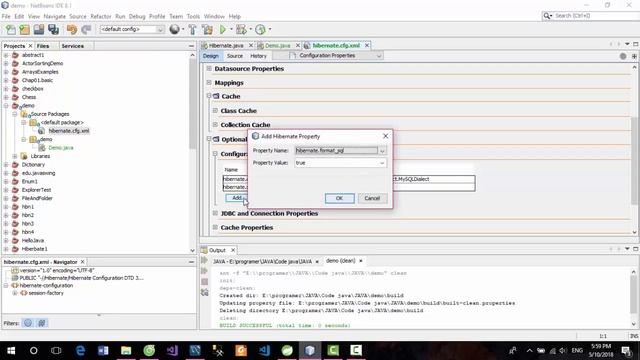
Task: Click the hibernate.cfg.xml file icon in Projects tree
Action: tap(41, 131)
